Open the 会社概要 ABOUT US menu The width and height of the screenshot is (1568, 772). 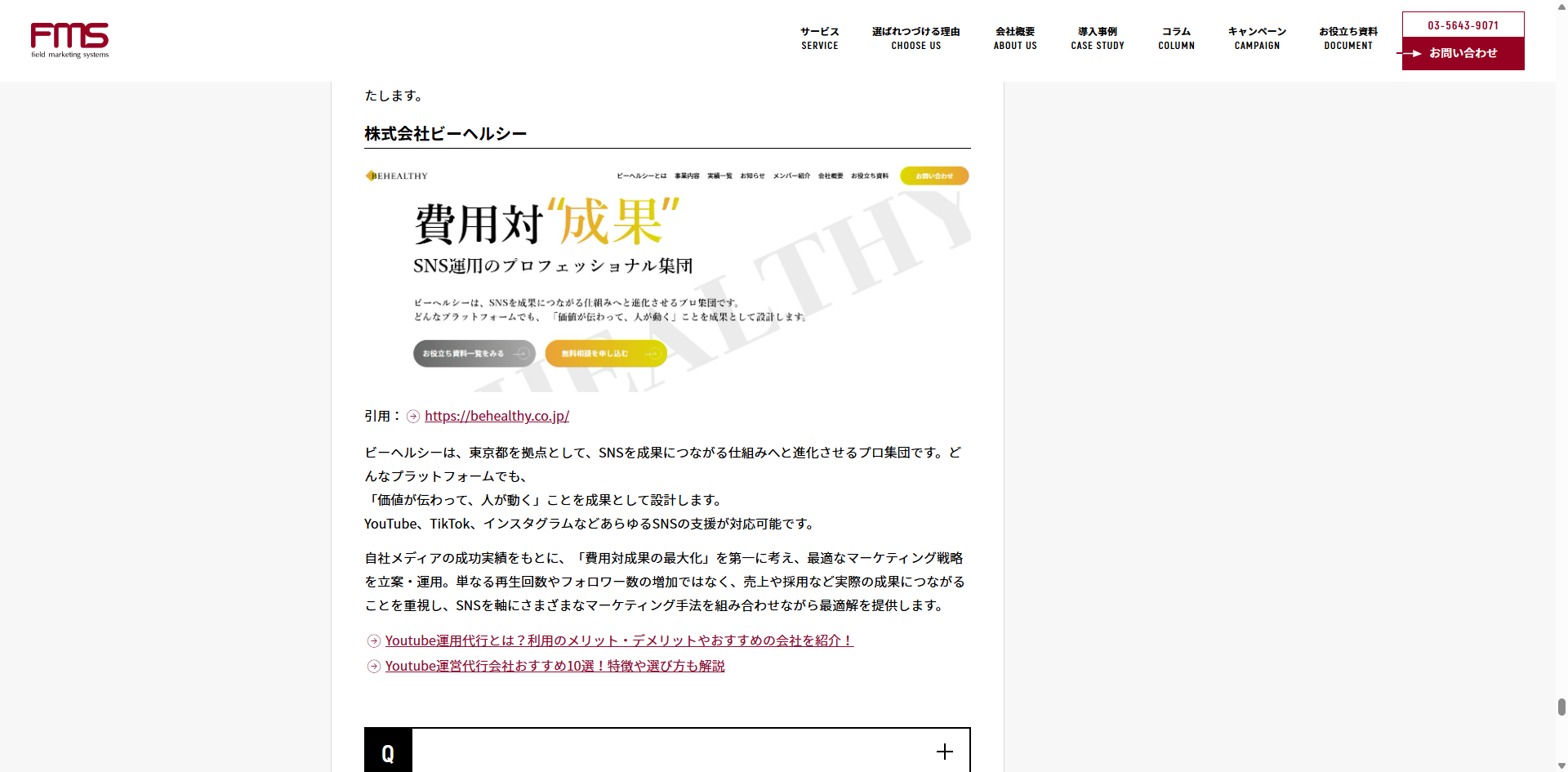tap(1015, 38)
